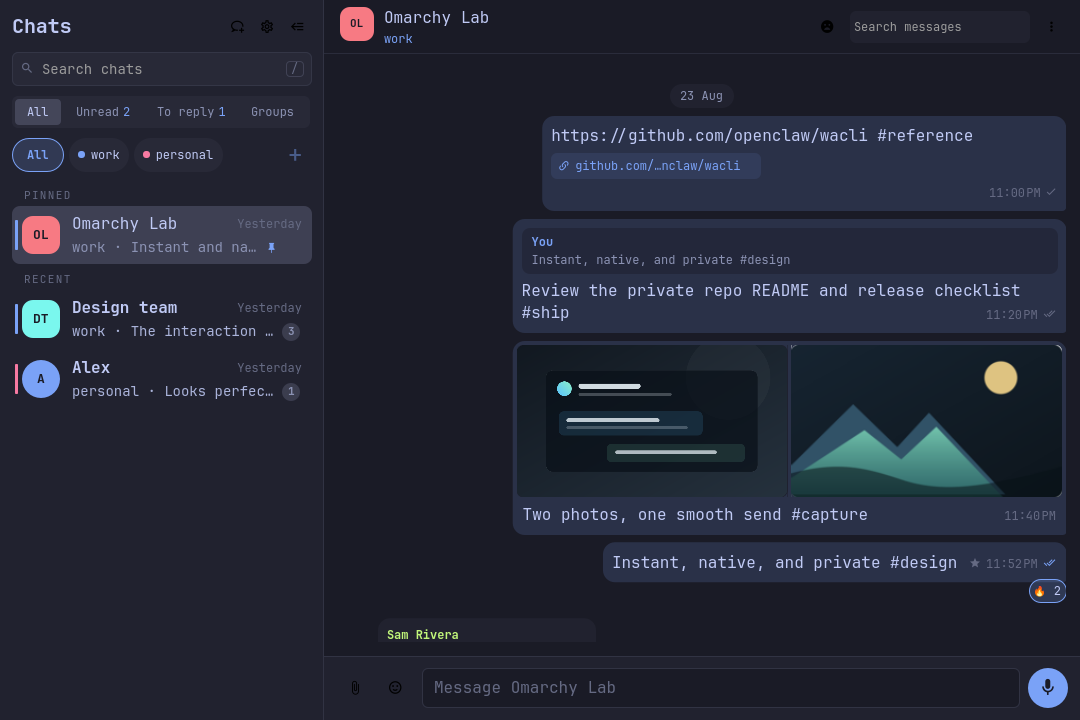
Task: Click #reference hashtag in message
Action: [x=925, y=136]
